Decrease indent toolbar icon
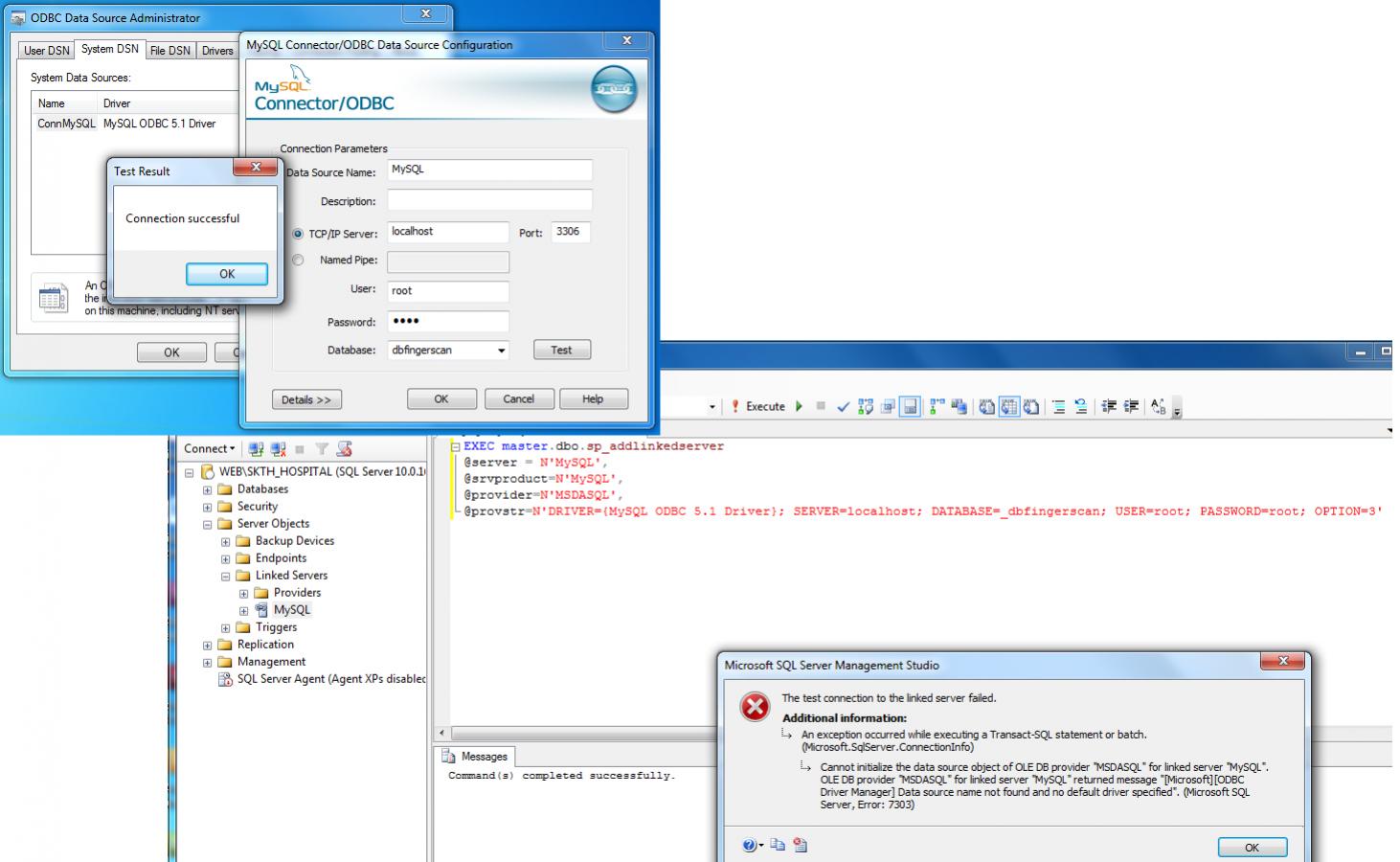 pos(1109,407)
